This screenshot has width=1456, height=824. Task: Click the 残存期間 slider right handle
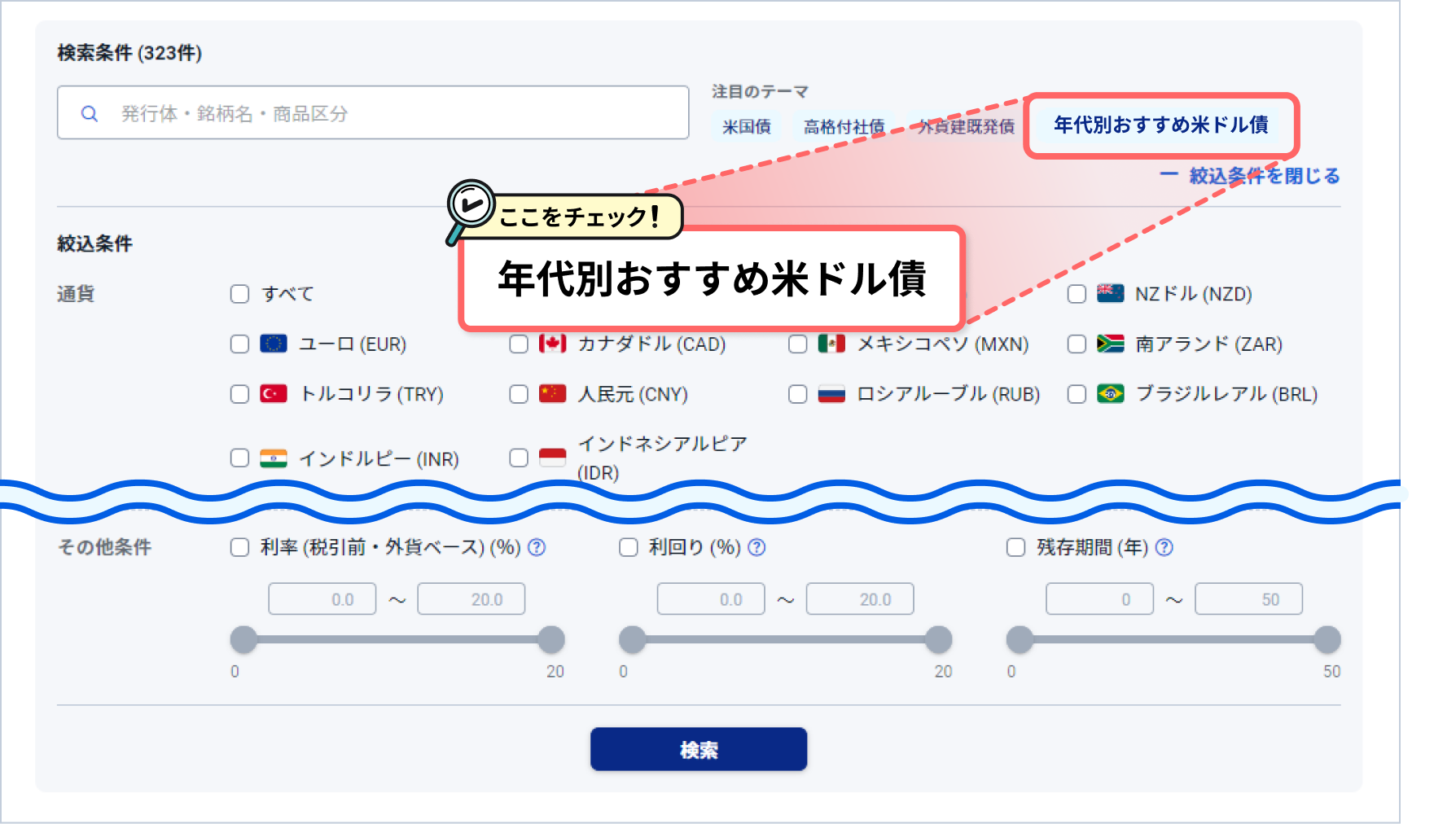[x=1327, y=640]
